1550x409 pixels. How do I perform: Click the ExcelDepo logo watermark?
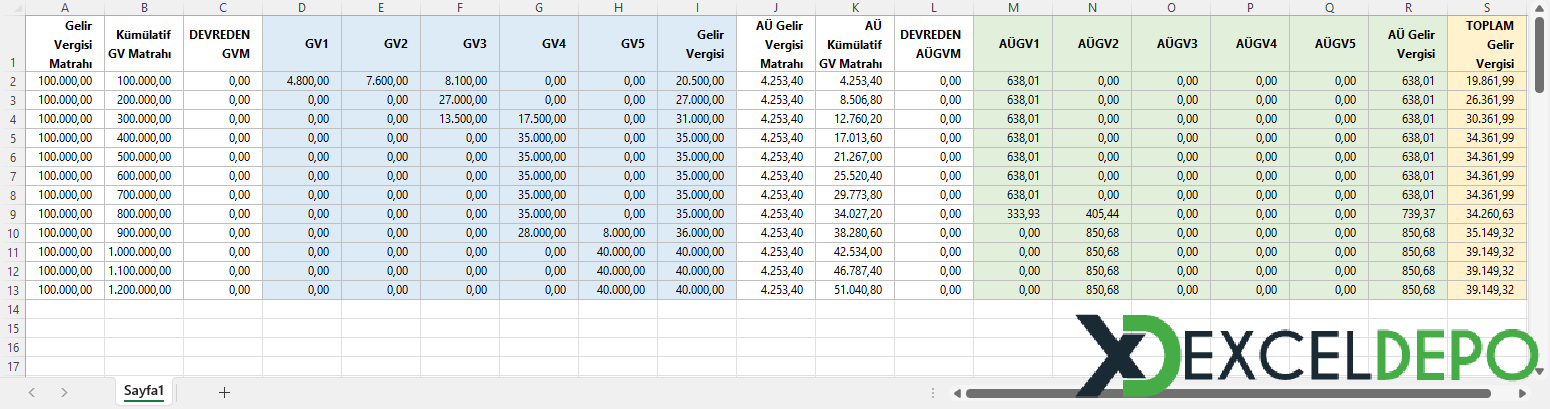point(1305,355)
